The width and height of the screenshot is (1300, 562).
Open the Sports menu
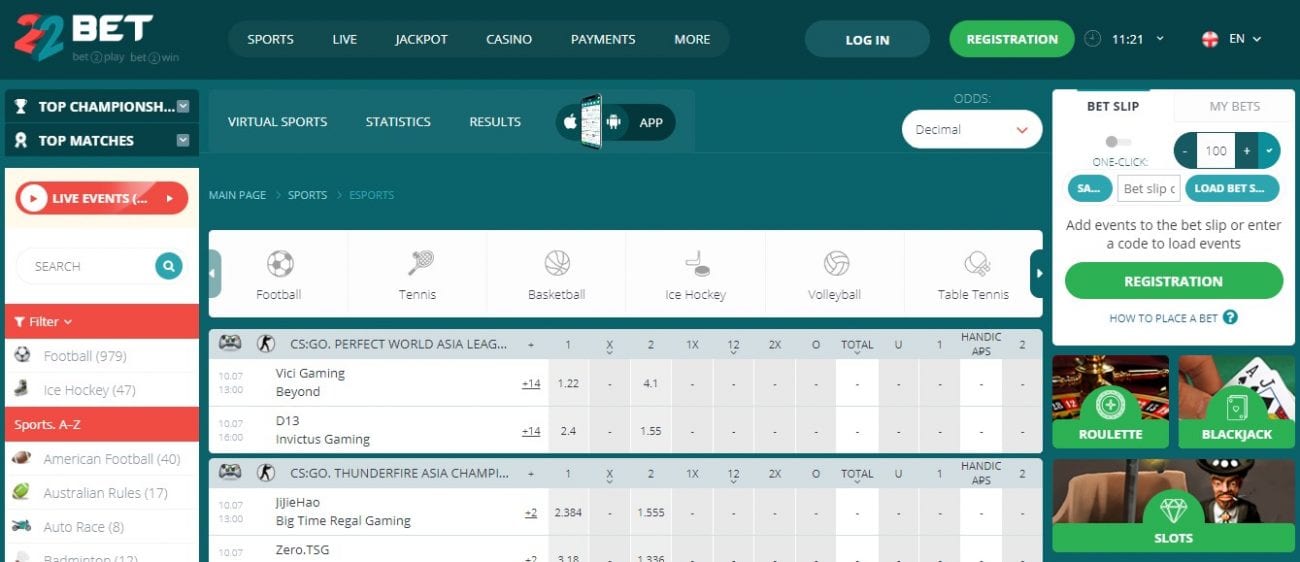coord(271,39)
